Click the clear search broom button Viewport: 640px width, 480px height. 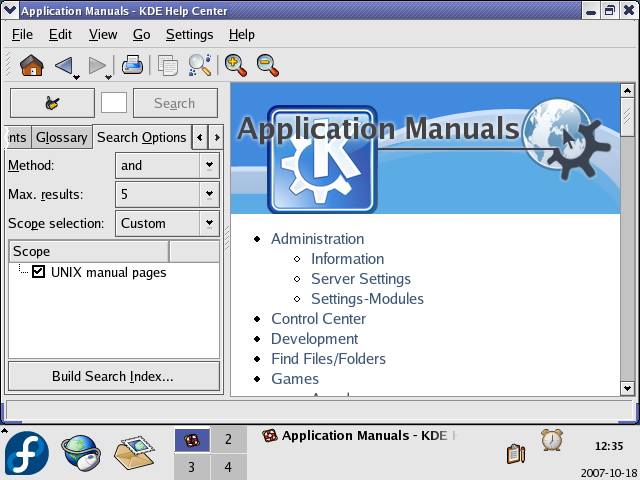click(52, 103)
